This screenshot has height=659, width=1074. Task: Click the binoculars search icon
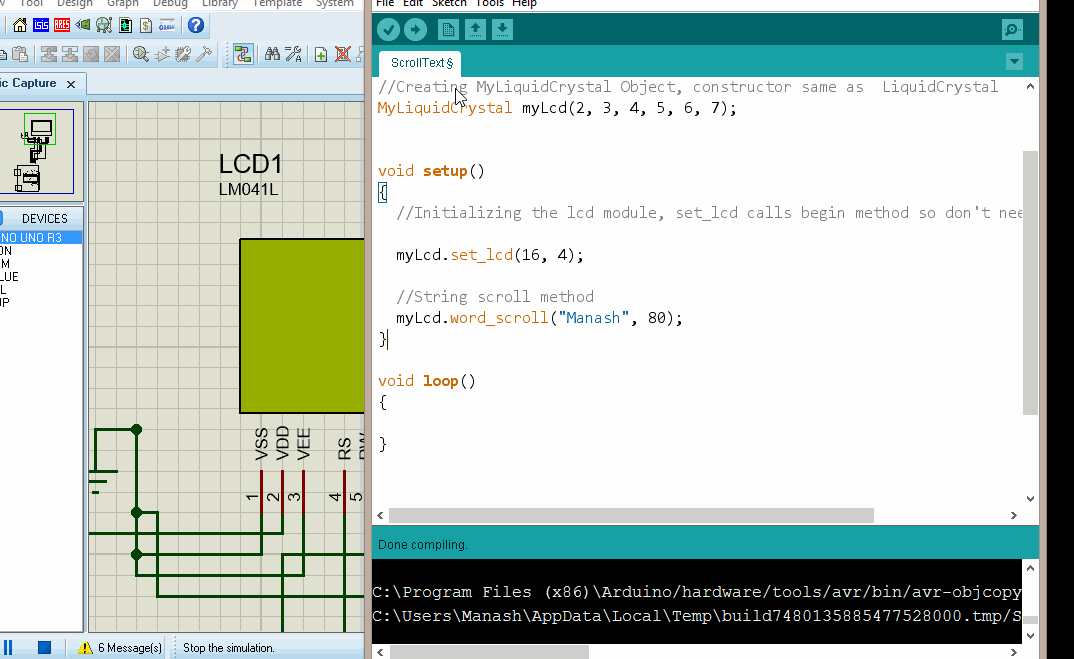point(272,54)
